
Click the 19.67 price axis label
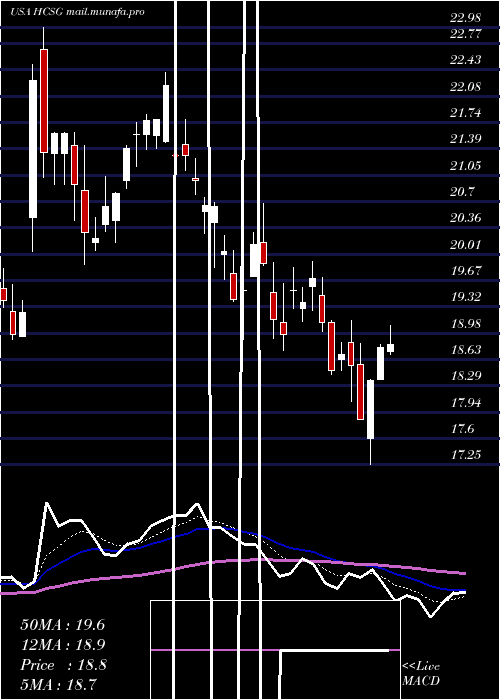[x=465, y=271]
